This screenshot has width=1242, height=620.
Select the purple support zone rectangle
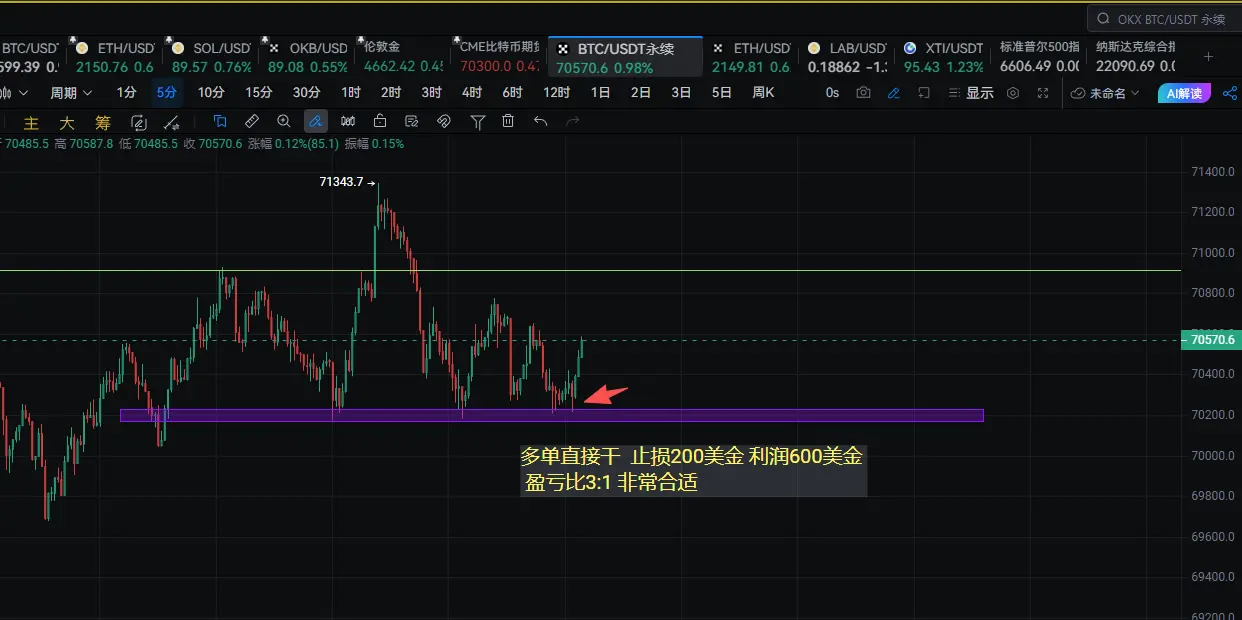551,415
